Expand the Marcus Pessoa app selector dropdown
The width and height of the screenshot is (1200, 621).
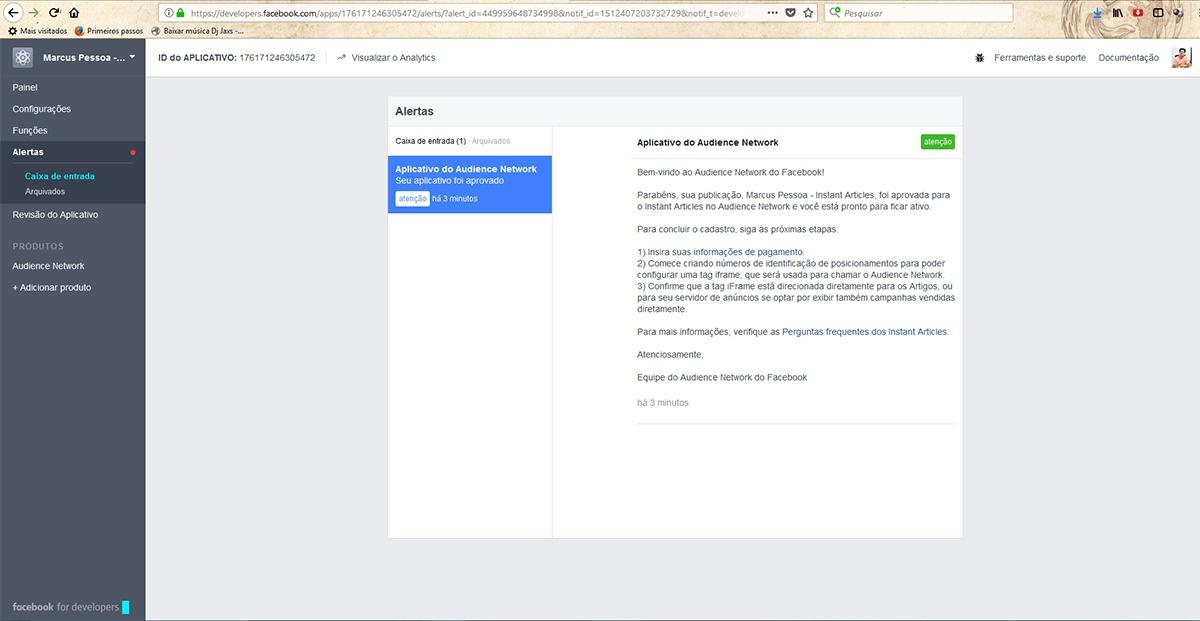(x=89, y=58)
